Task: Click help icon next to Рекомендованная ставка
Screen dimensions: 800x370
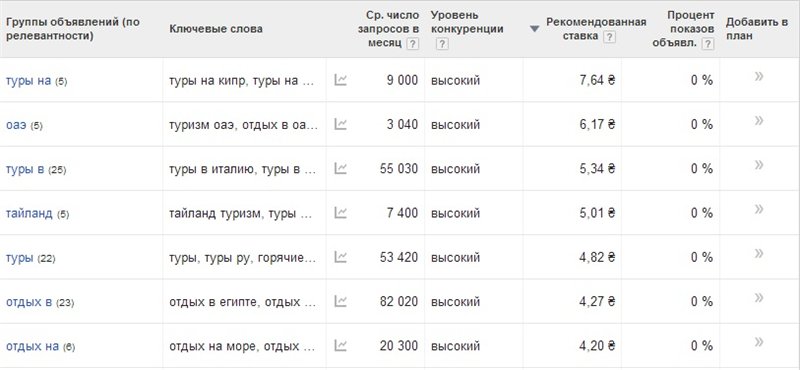Action: pyautogui.click(x=609, y=37)
